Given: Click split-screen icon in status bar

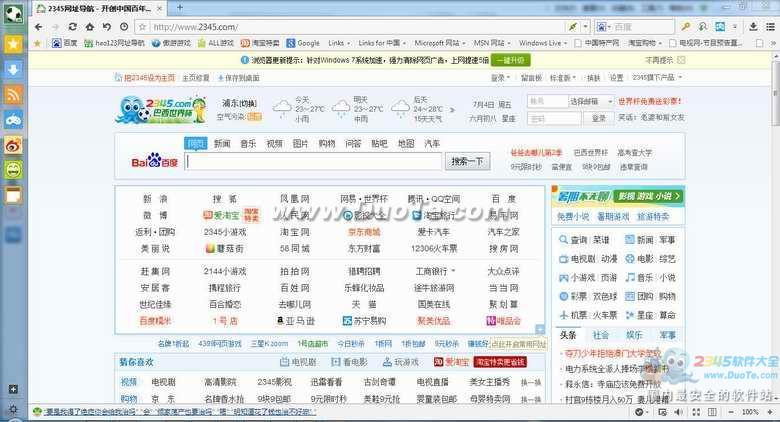Looking at the screenshot, I should (x=712, y=412).
